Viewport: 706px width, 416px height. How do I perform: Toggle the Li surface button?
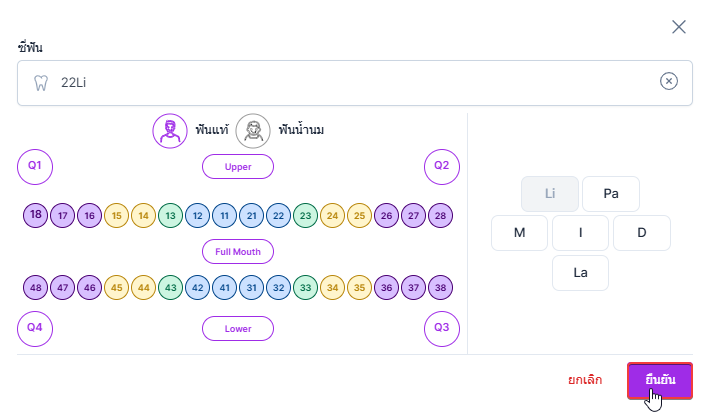tap(550, 194)
